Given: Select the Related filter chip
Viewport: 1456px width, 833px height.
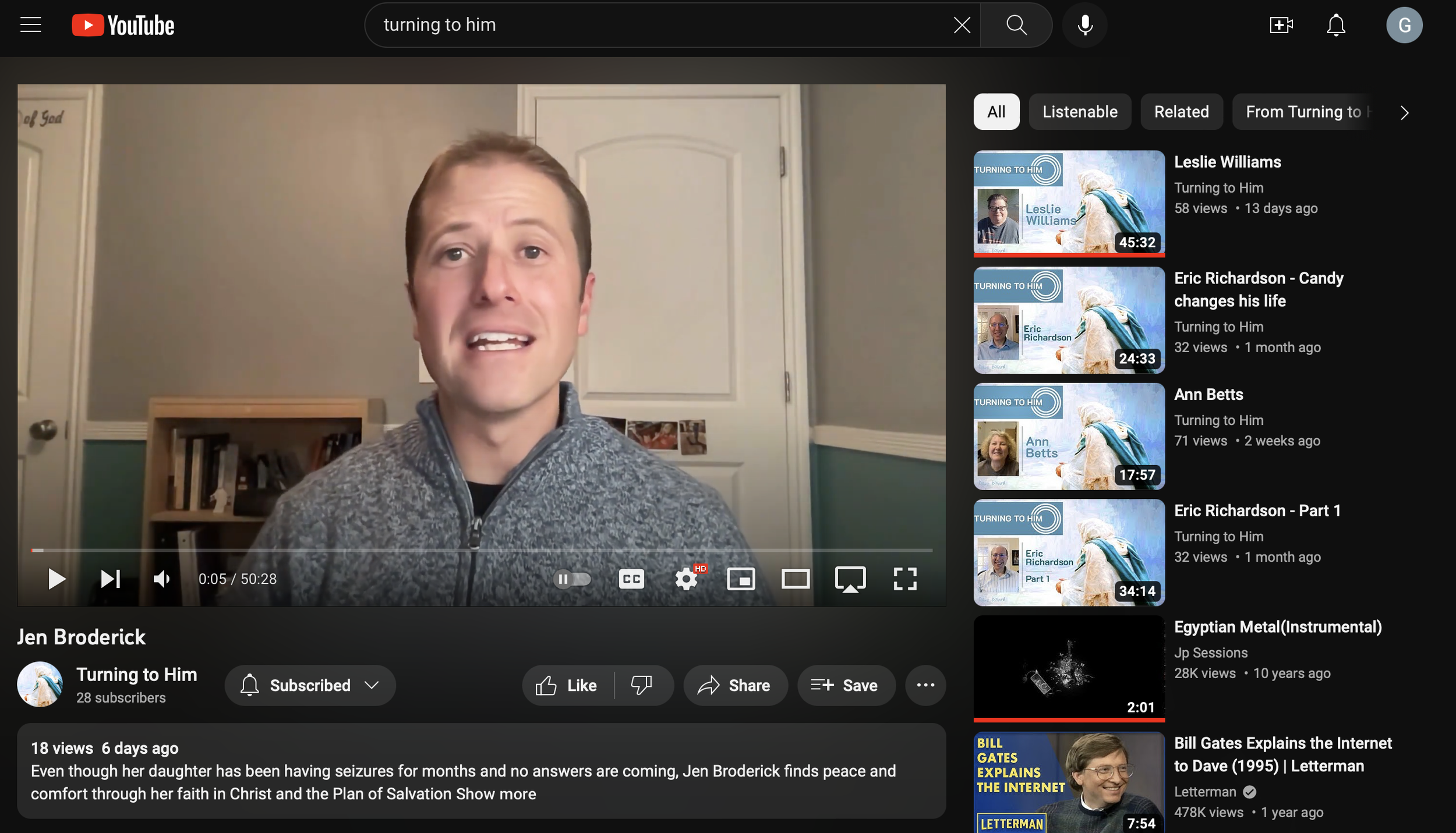Looking at the screenshot, I should point(1181,112).
